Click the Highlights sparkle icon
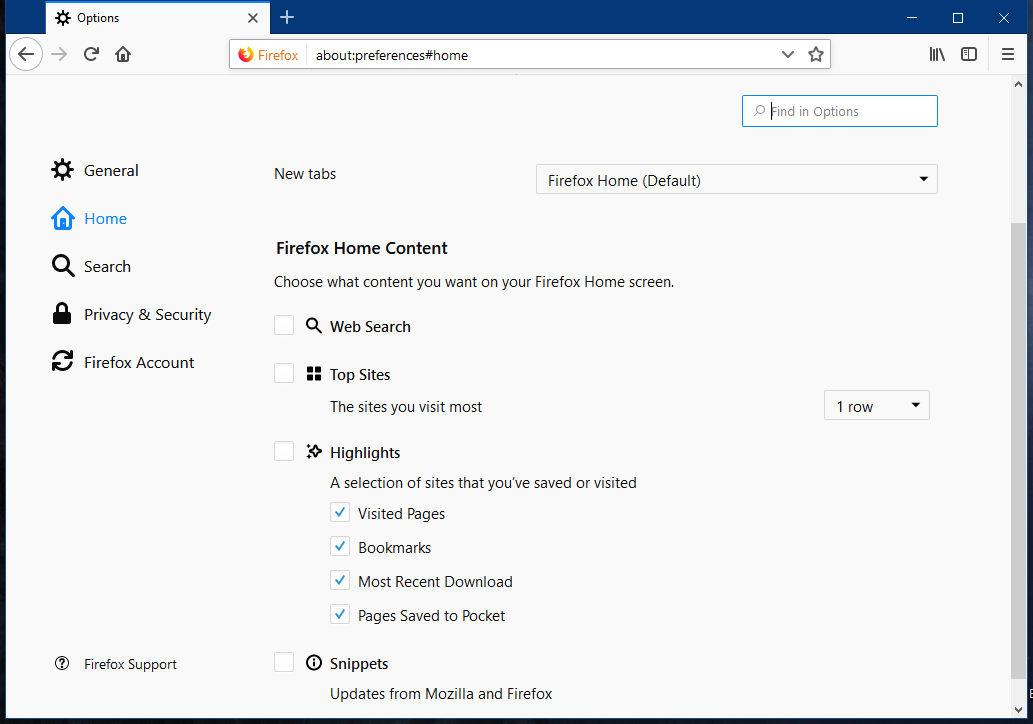The image size is (1033, 724). click(x=314, y=451)
